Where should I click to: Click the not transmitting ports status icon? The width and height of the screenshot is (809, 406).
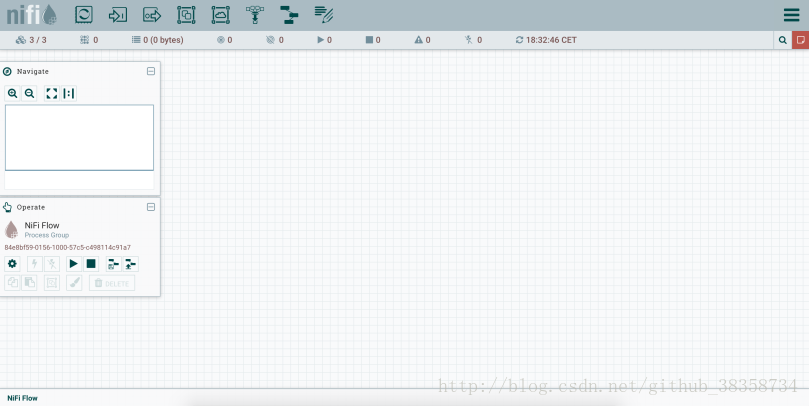point(270,40)
